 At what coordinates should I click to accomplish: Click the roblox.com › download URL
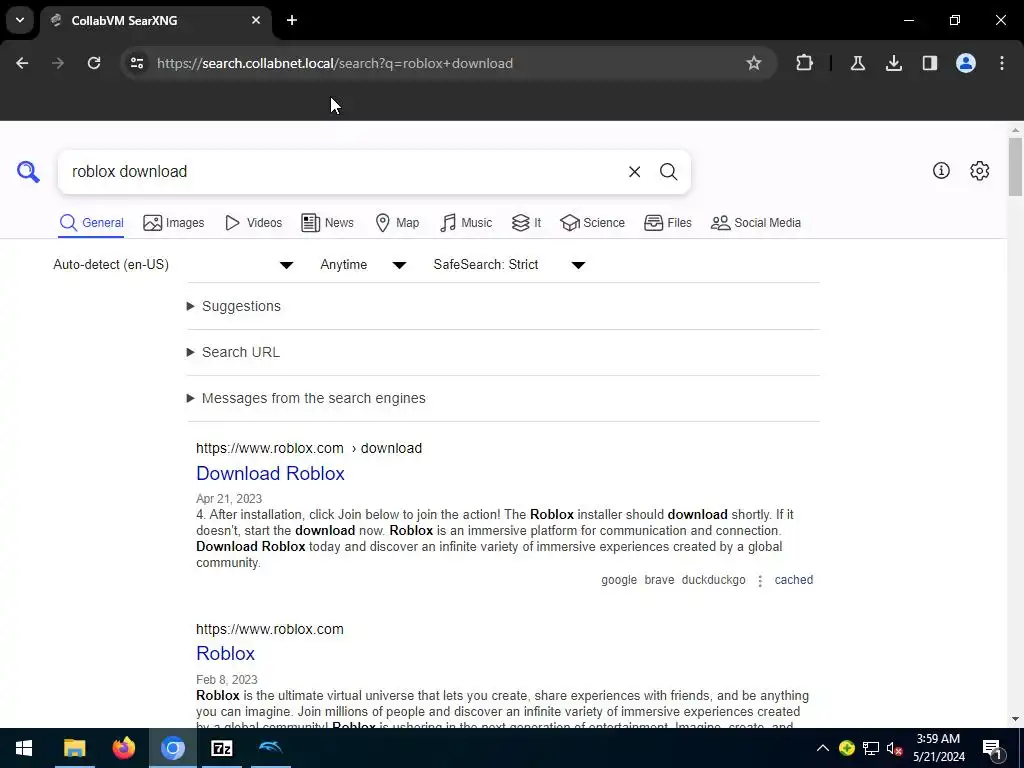point(309,449)
